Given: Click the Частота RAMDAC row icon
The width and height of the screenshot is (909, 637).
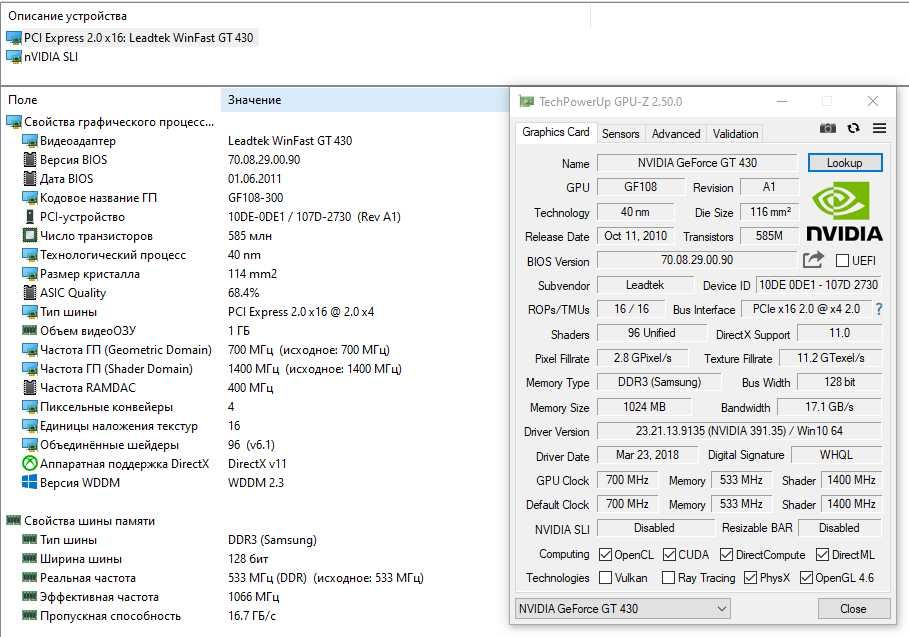Looking at the screenshot, I should [x=30, y=387].
